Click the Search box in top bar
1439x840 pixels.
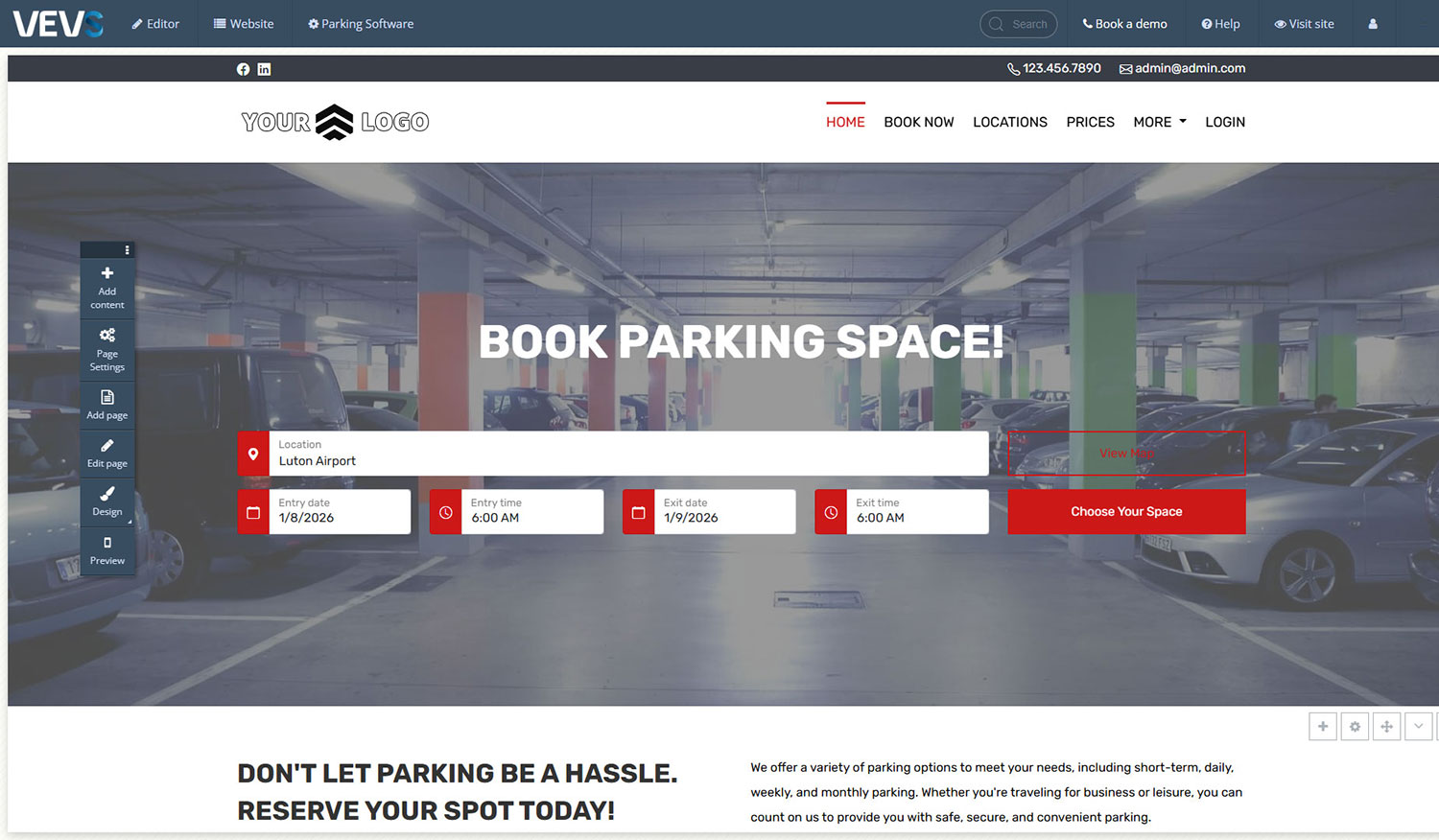(x=1019, y=24)
